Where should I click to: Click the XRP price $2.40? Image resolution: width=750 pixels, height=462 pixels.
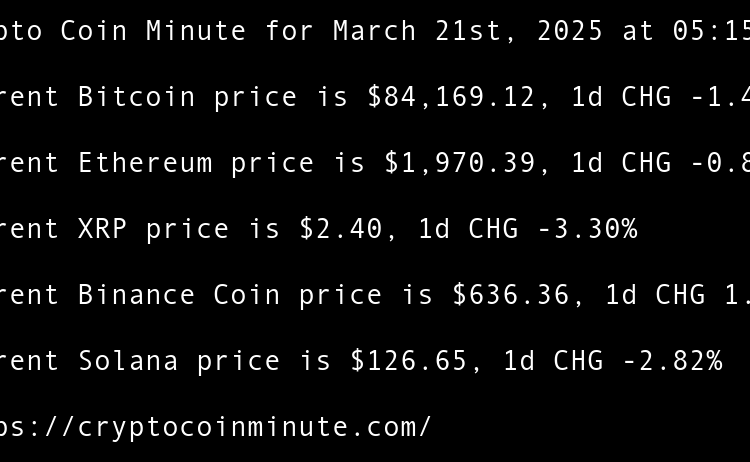(x=341, y=229)
